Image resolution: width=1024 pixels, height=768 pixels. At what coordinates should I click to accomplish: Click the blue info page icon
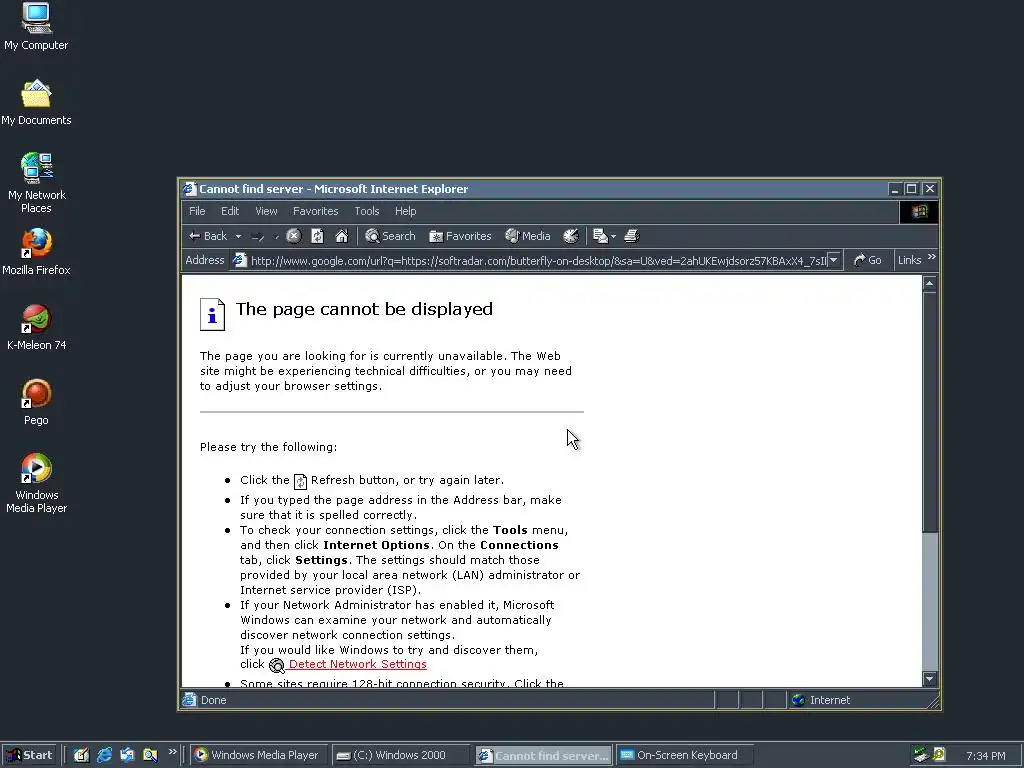212,314
